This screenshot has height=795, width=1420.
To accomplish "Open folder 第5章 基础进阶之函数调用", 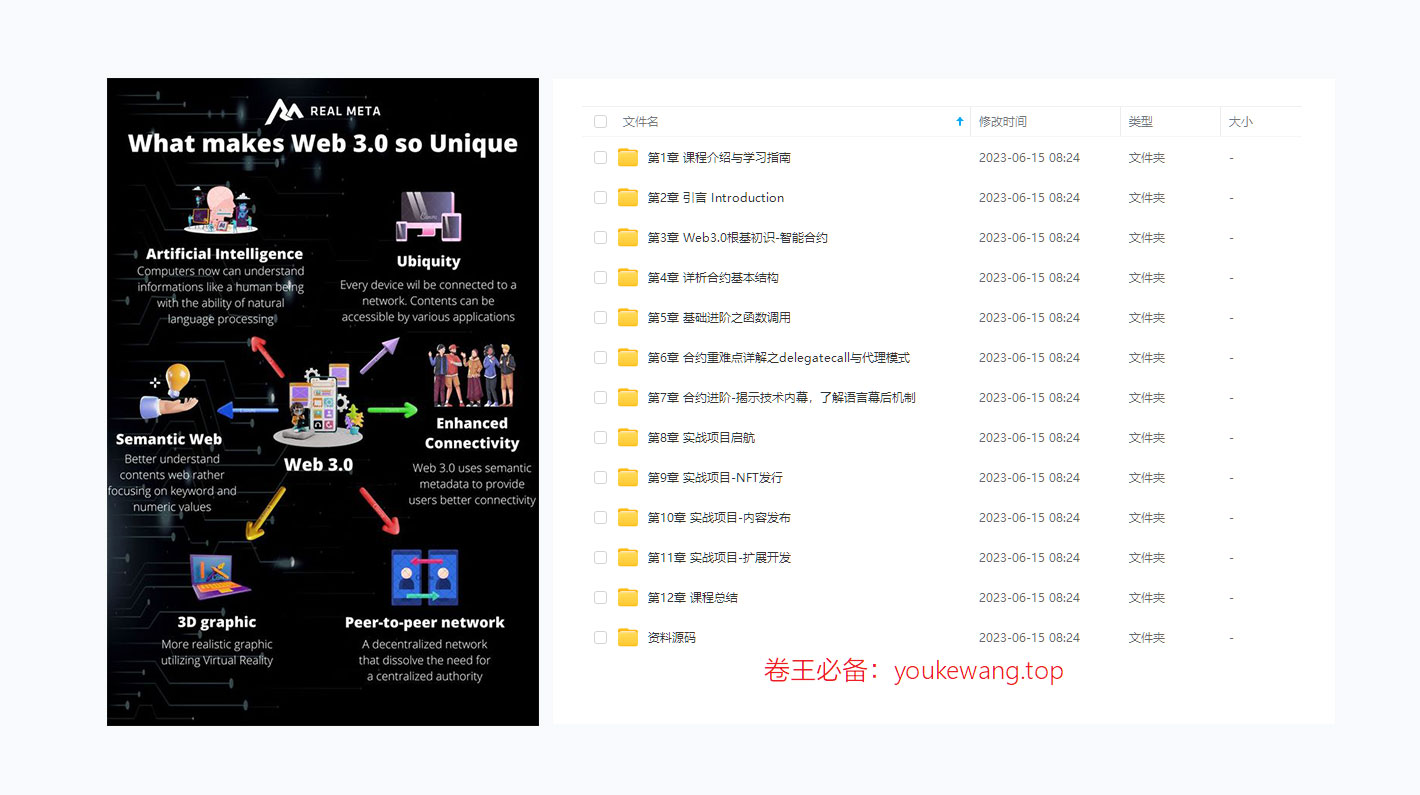I will coord(718,317).
